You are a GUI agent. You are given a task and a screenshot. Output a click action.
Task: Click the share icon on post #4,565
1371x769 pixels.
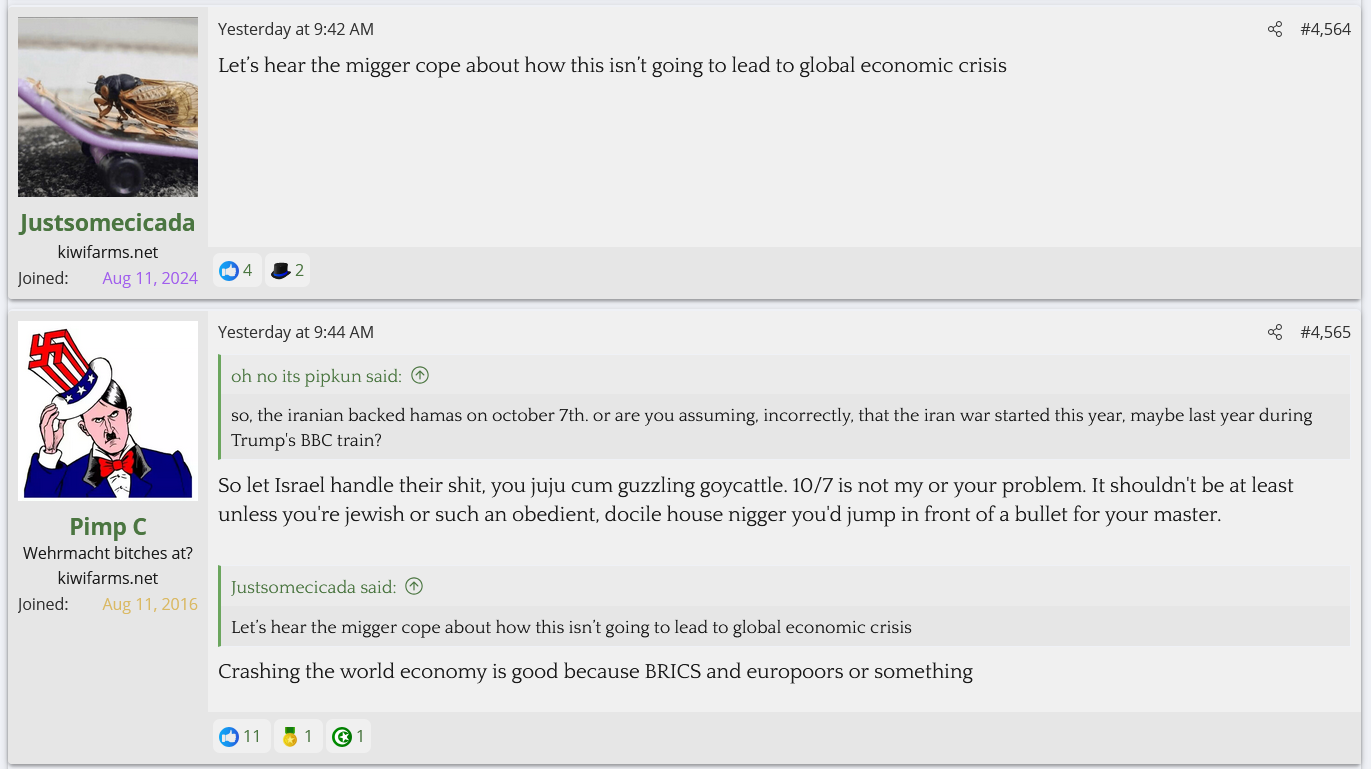click(x=1275, y=332)
